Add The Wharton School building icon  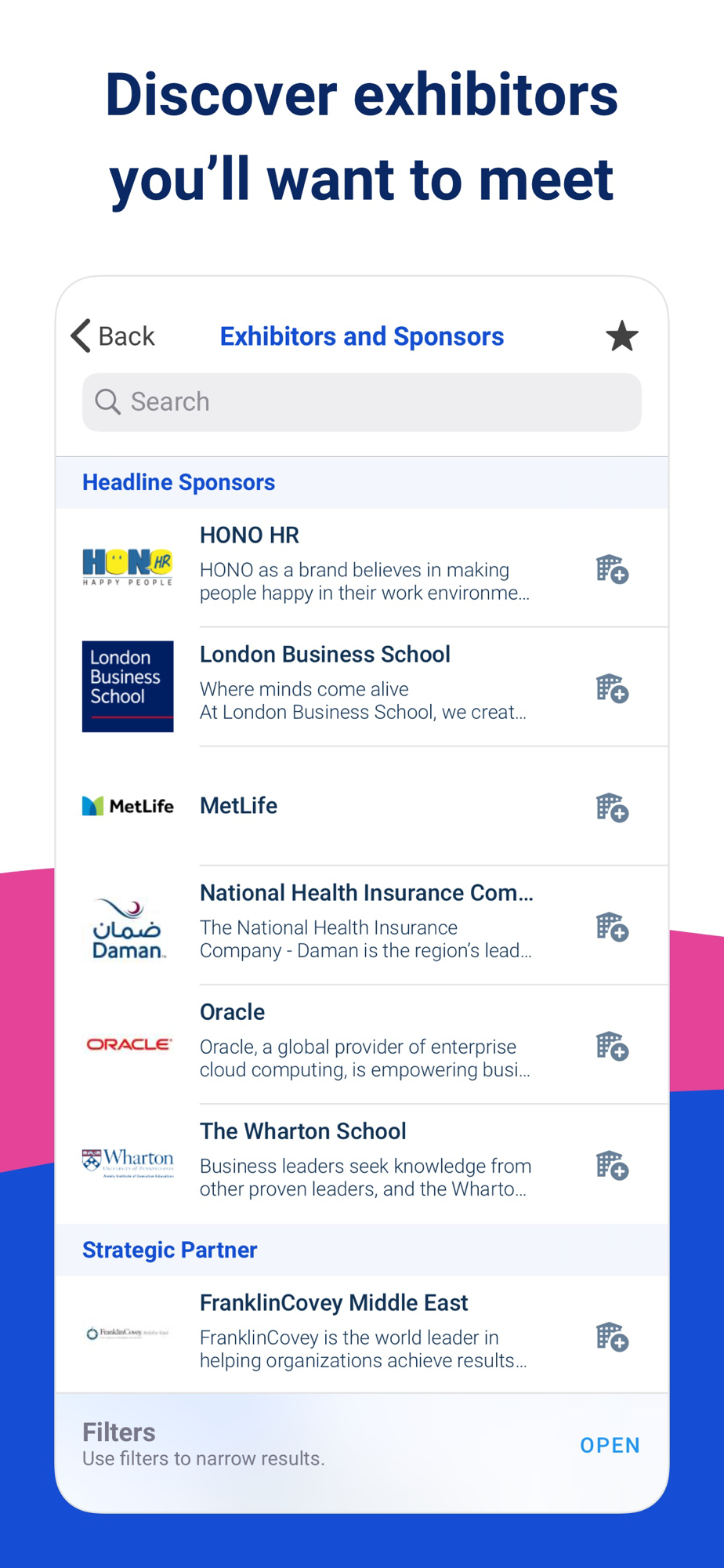point(612,1165)
